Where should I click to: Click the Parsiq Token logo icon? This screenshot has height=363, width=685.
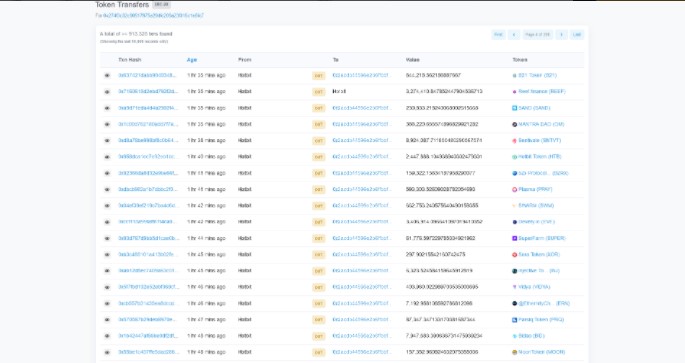click(x=515, y=320)
